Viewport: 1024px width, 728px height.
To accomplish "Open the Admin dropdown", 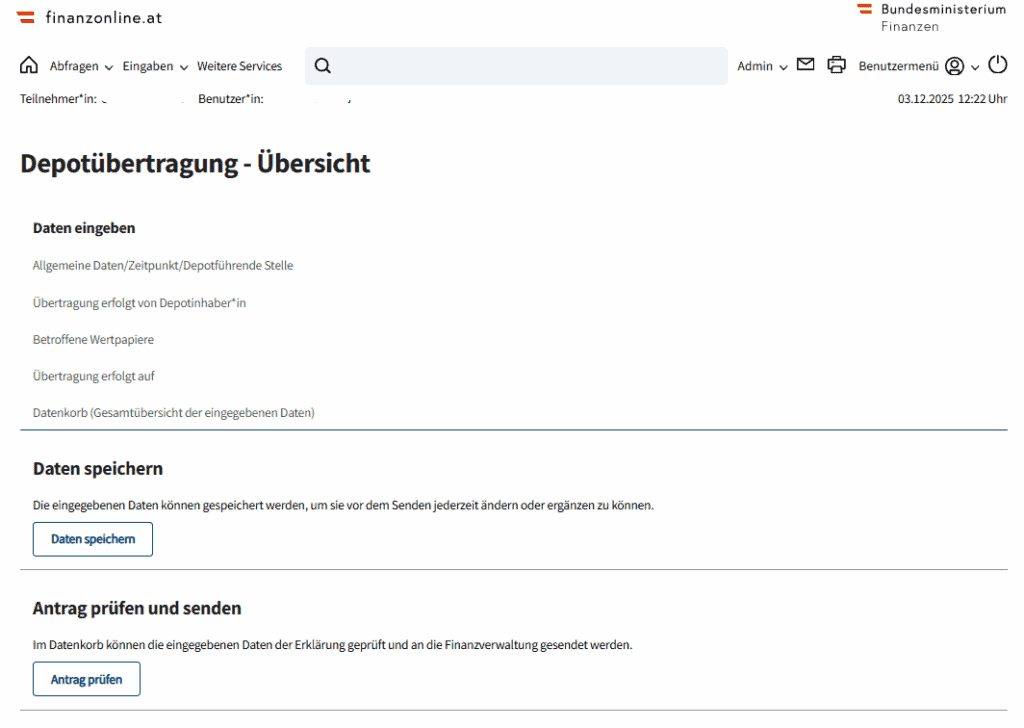I will pyautogui.click(x=762, y=66).
